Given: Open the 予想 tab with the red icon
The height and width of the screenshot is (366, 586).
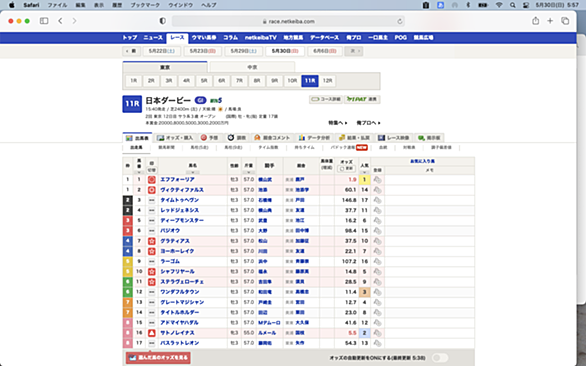Looking at the screenshot, I should point(209,138).
